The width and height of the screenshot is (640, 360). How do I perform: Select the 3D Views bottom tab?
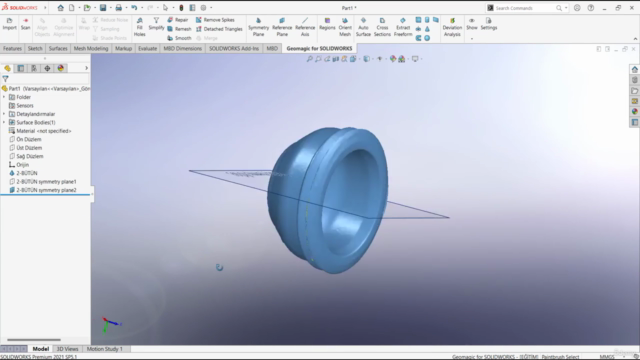[67, 349]
